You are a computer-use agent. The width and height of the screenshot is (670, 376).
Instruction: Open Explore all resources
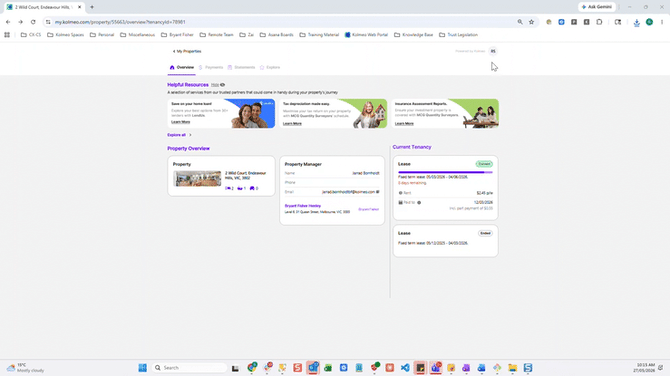[179, 135]
